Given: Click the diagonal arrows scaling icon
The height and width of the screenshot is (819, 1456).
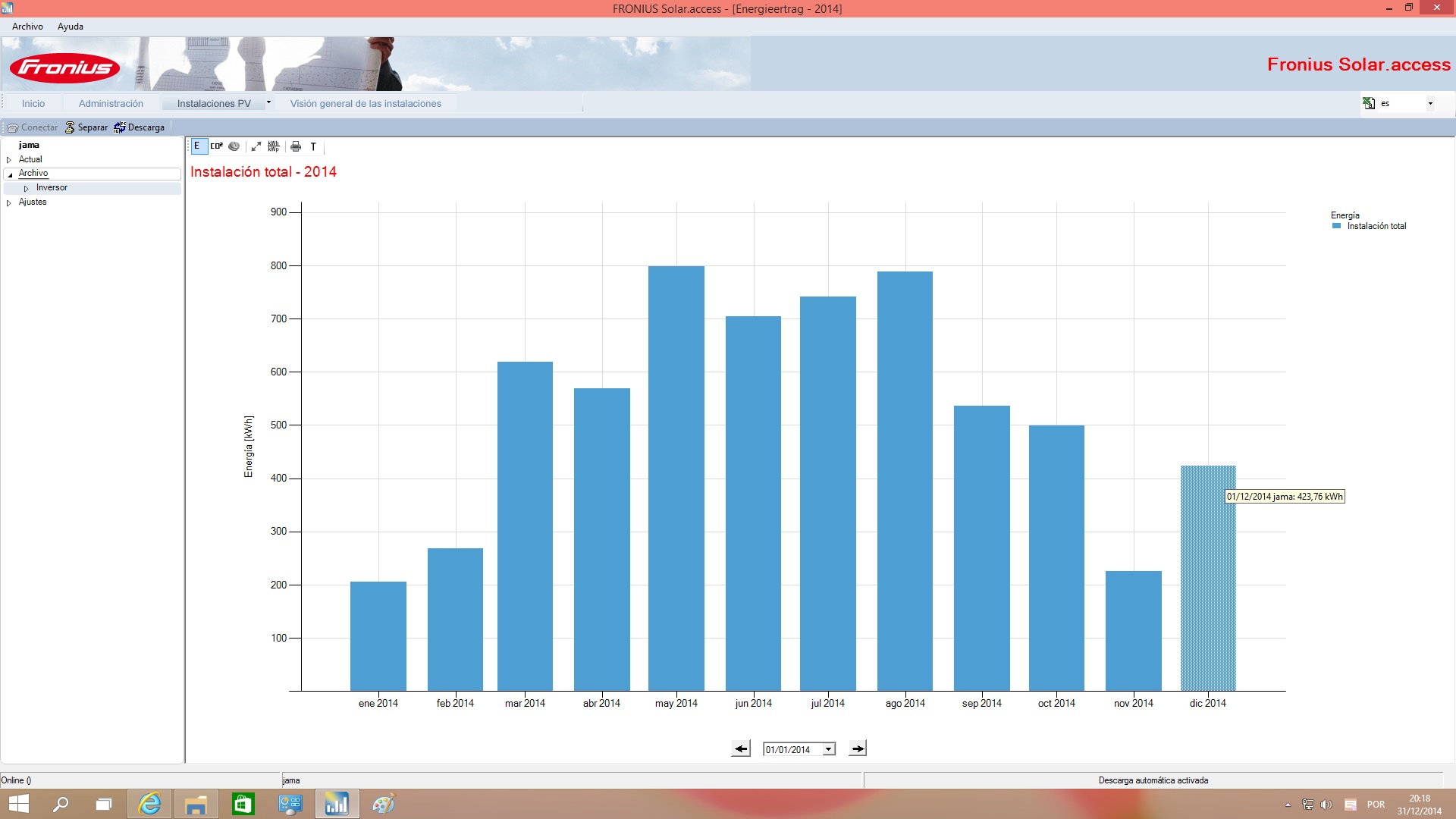Looking at the screenshot, I should [x=256, y=146].
